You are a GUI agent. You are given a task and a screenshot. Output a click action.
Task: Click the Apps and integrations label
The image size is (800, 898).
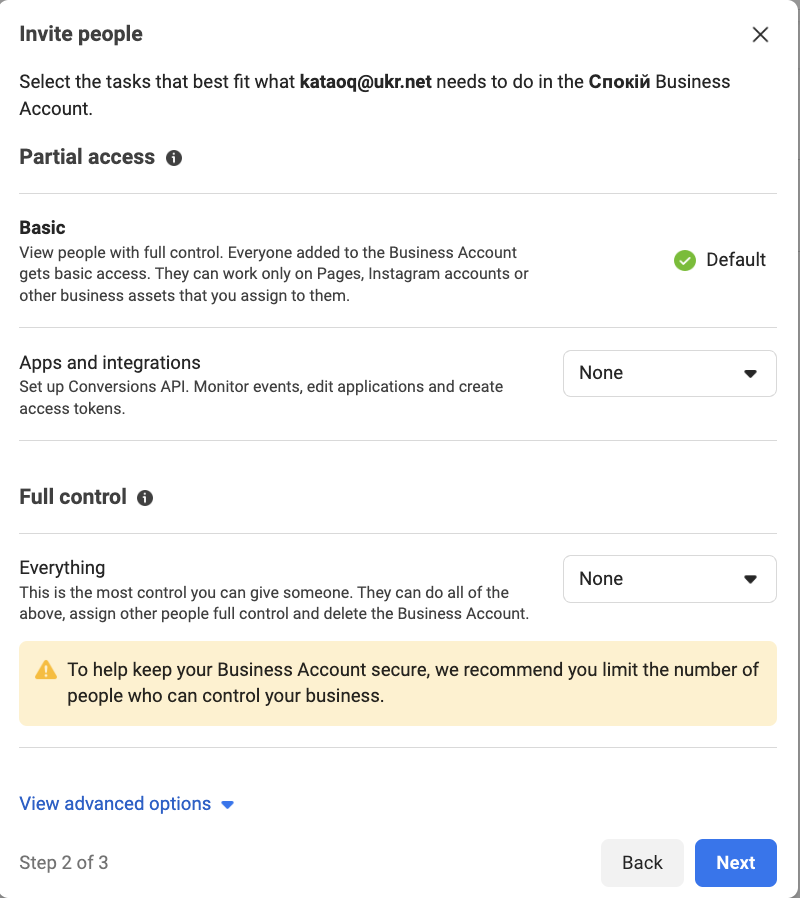pyautogui.click(x=110, y=363)
